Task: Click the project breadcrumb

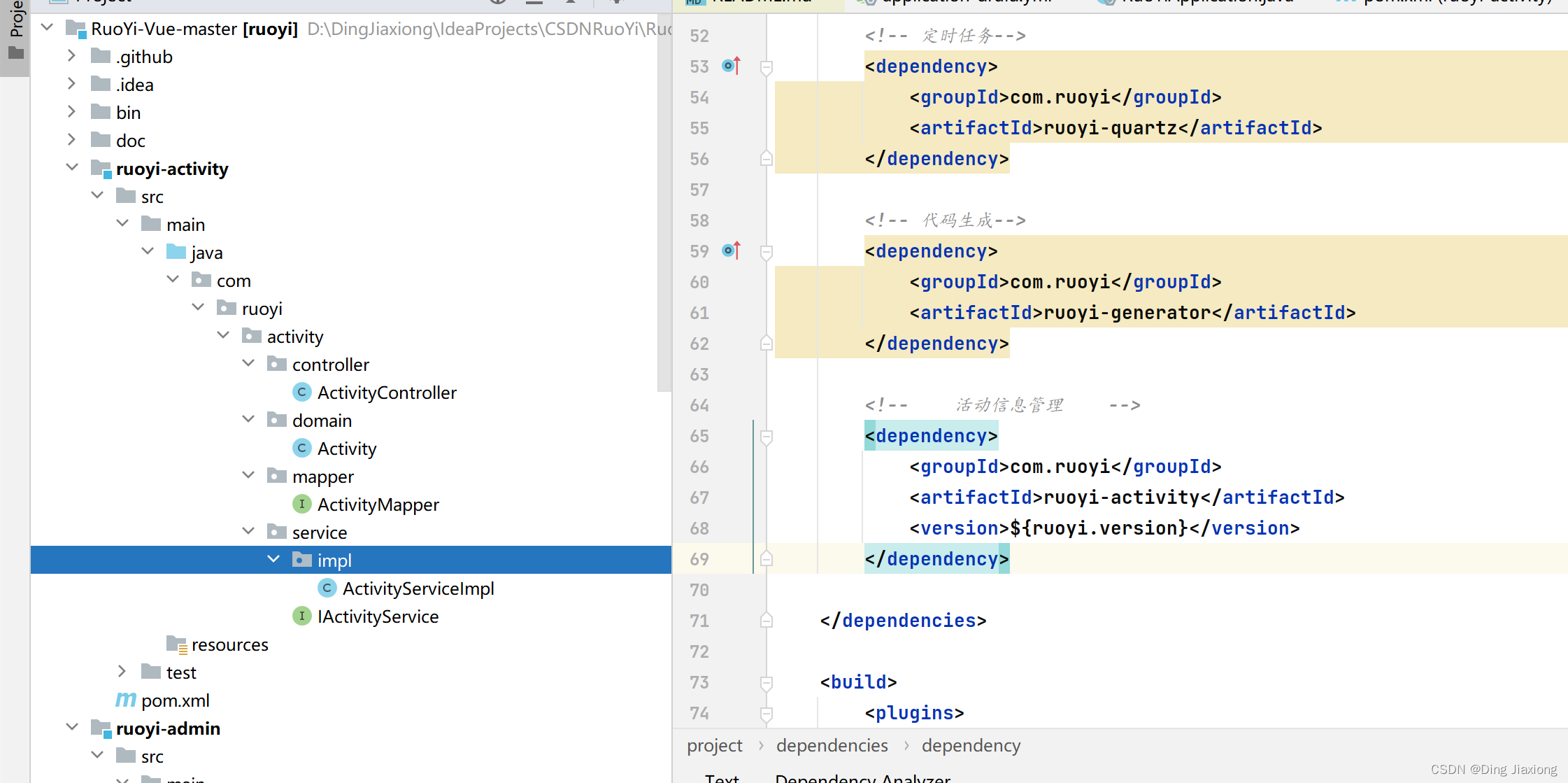Action: click(714, 746)
